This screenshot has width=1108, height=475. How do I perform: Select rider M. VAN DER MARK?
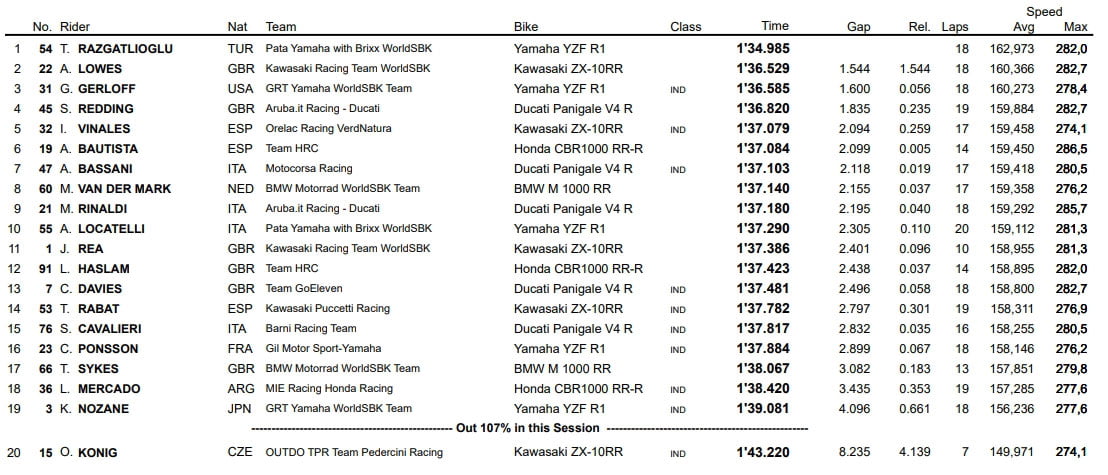point(116,188)
